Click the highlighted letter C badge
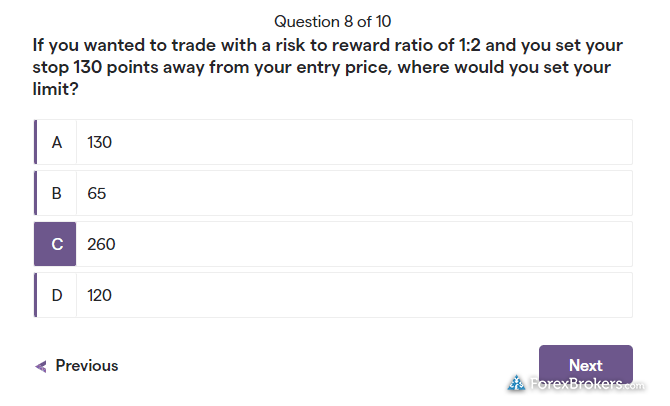The image size is (670, 406). [55, 244]
